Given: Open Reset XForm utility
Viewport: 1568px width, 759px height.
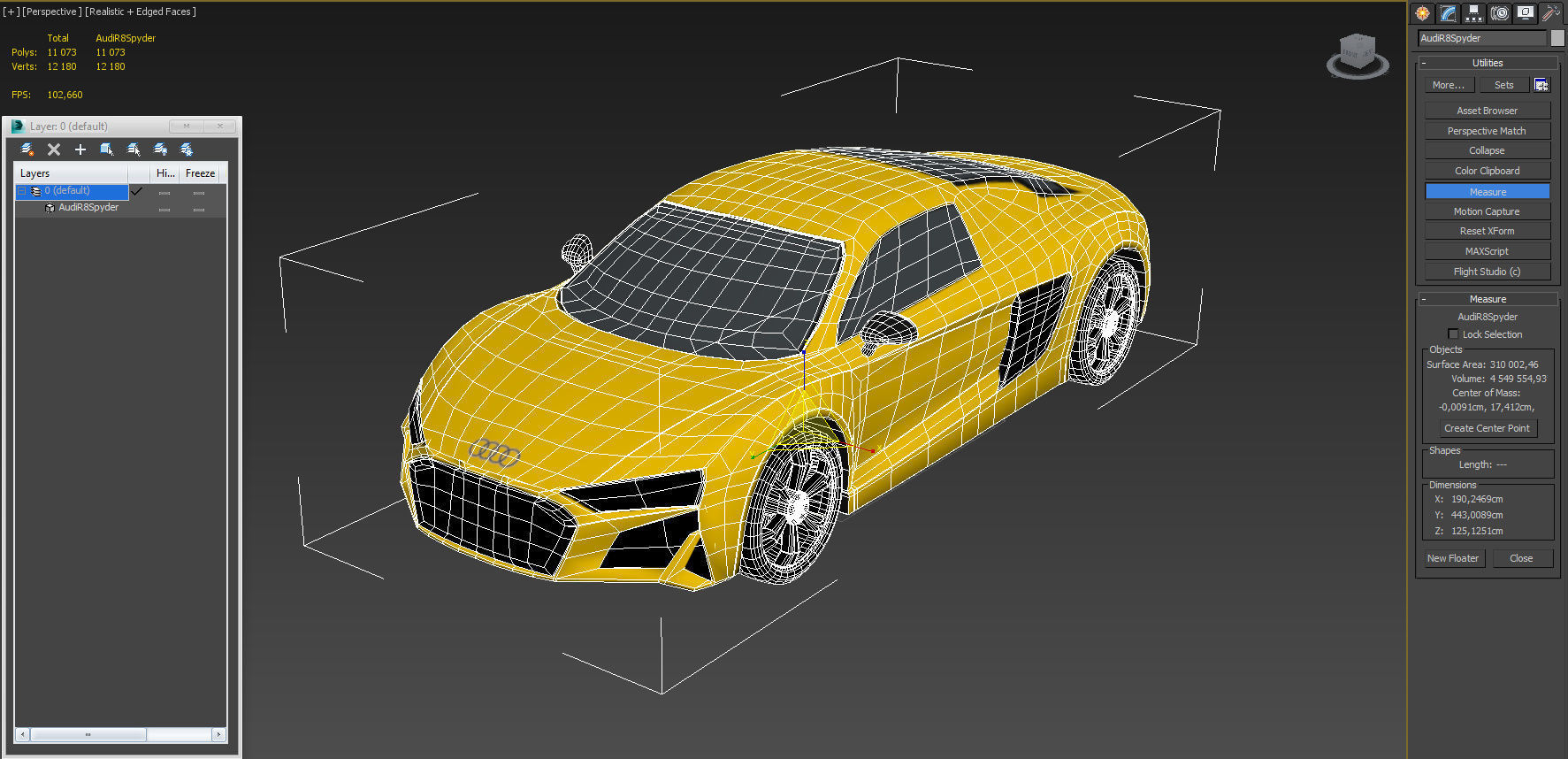Looking at the screenshot, I should 1488,231.
